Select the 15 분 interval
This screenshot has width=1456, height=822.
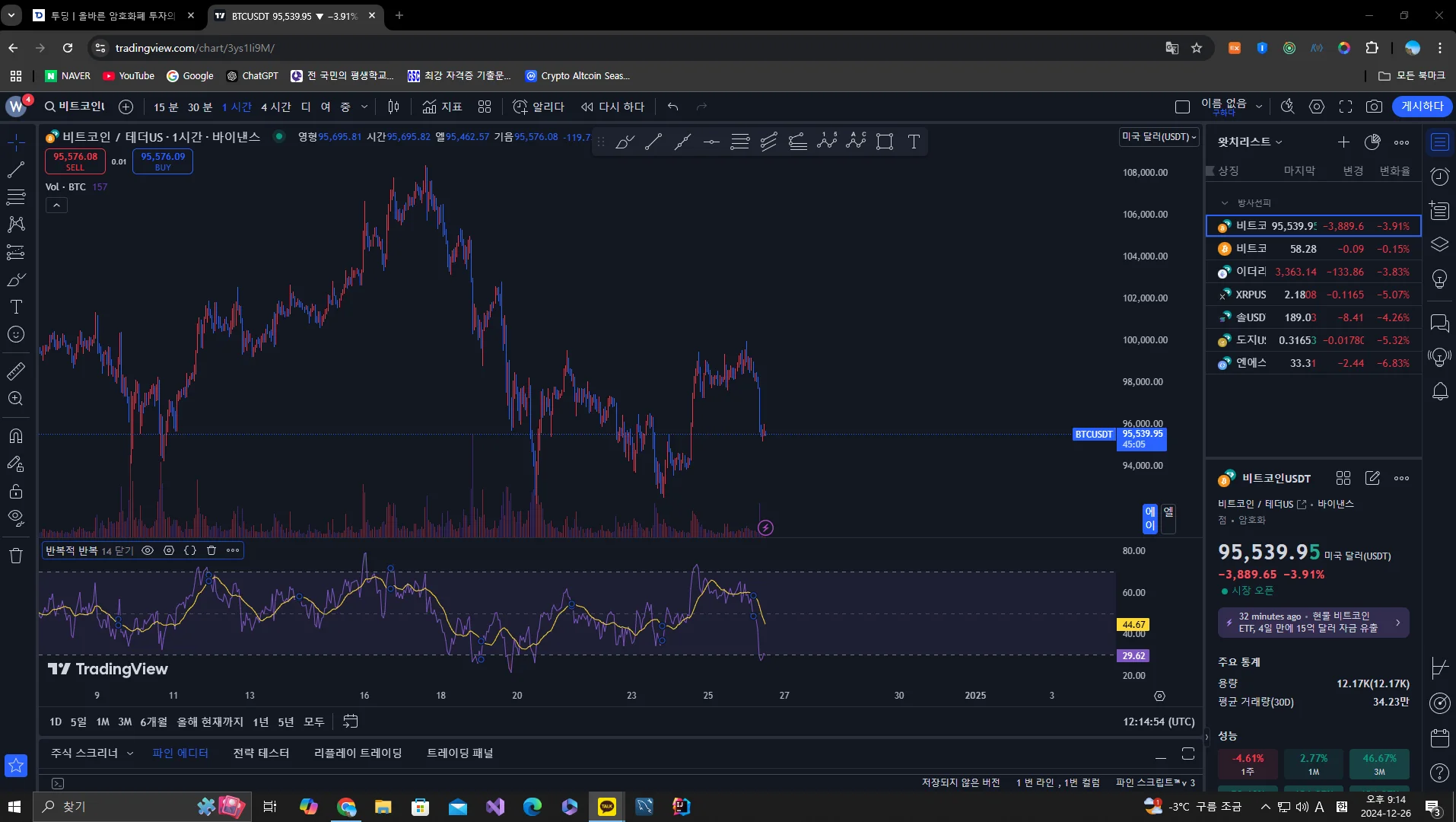click(x=166, y=107)
